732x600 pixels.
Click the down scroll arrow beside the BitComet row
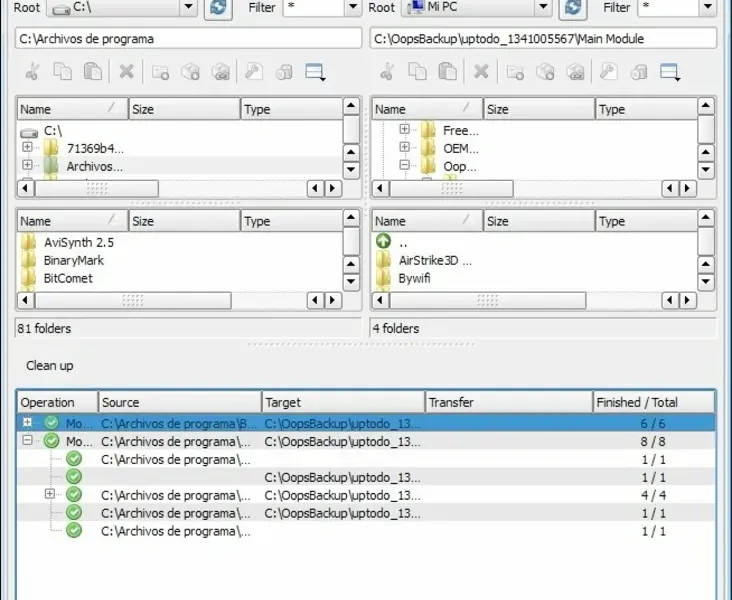(351, 282)
